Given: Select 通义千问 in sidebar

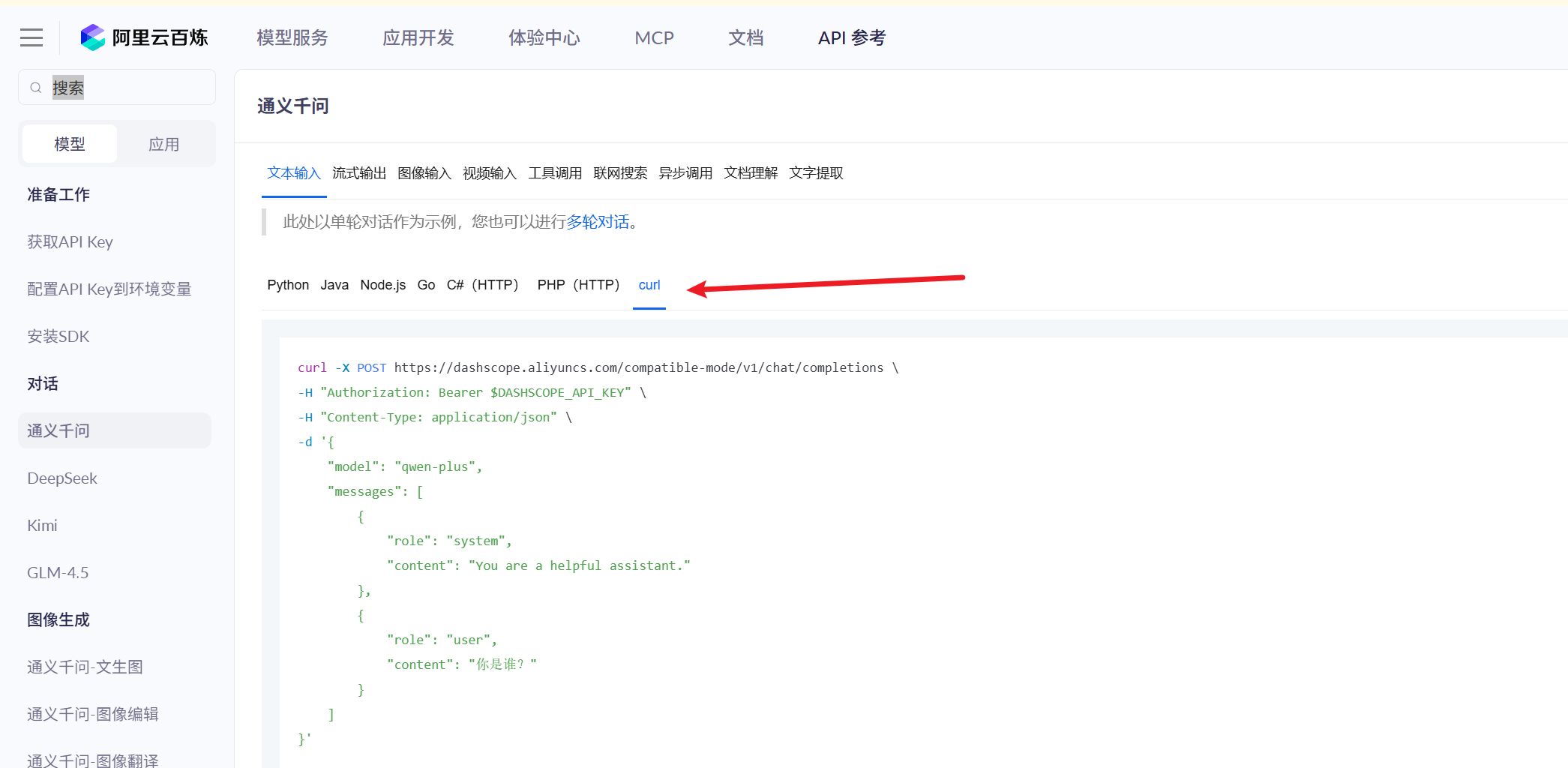Looking at the screenshot, I should (115, 430).
